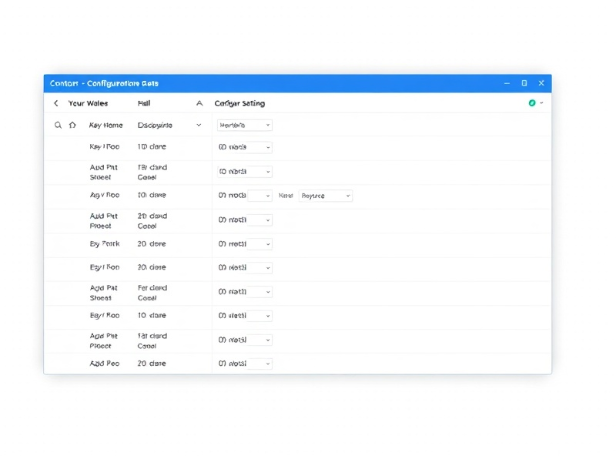Click the home icon beside Key Home
Viewport: 616px width, 456px height.
[x=72, y=125]
